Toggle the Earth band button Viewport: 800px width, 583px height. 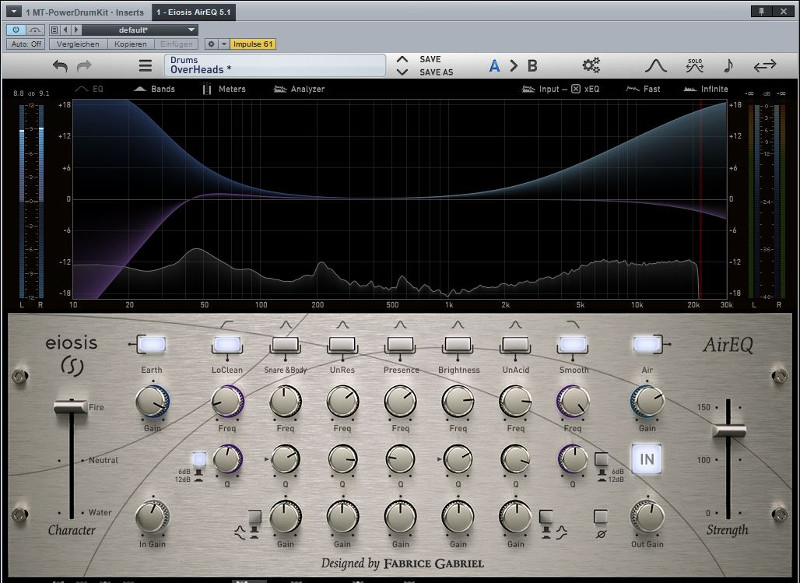(x=152, y=344)
